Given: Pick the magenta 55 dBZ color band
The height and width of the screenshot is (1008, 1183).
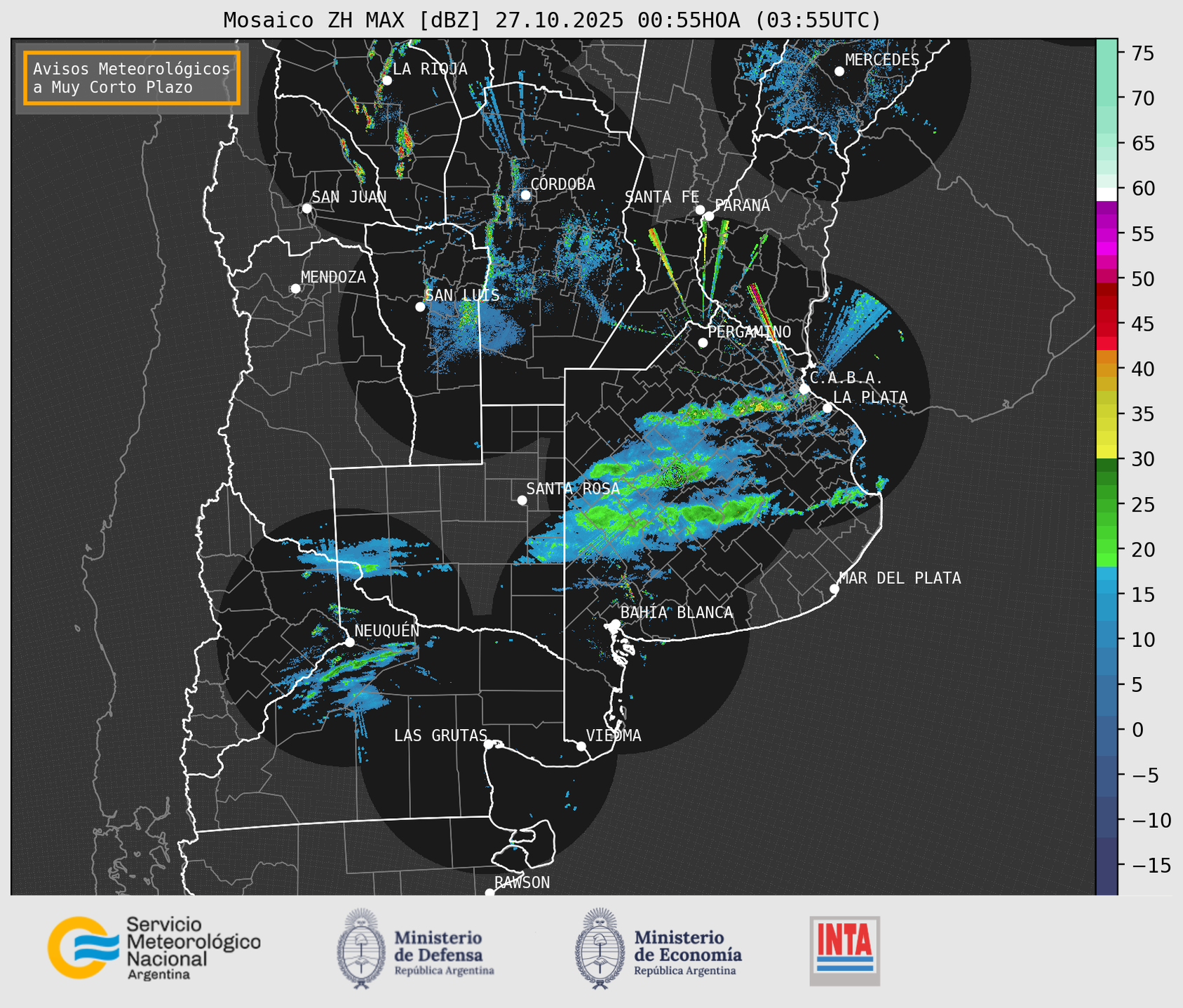Looking at the screenshot, I should pos(1107,235).
